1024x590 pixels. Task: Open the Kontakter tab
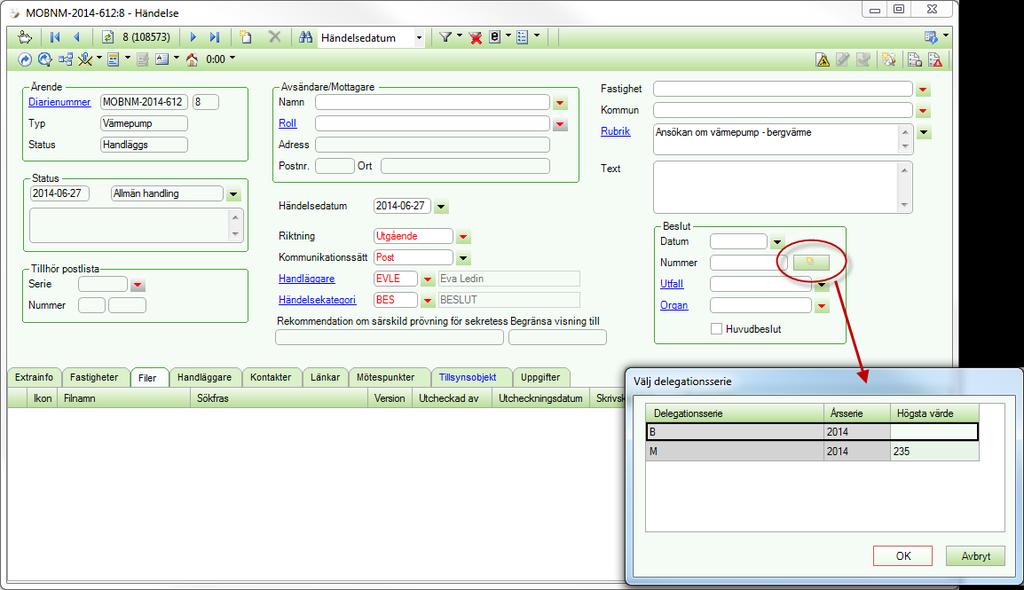[x=270, y=377]
